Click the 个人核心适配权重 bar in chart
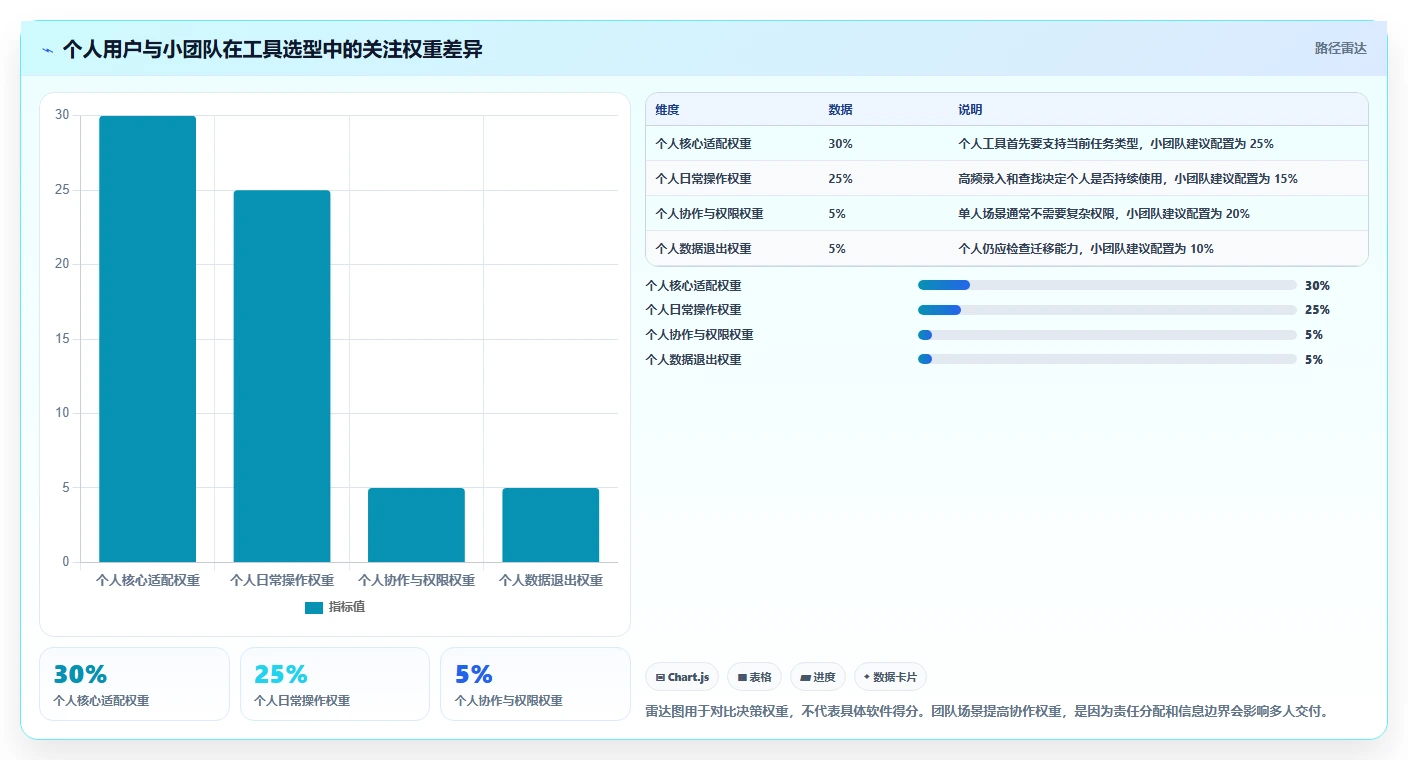This screenshot has height=760, width=1408. point(147,339)
